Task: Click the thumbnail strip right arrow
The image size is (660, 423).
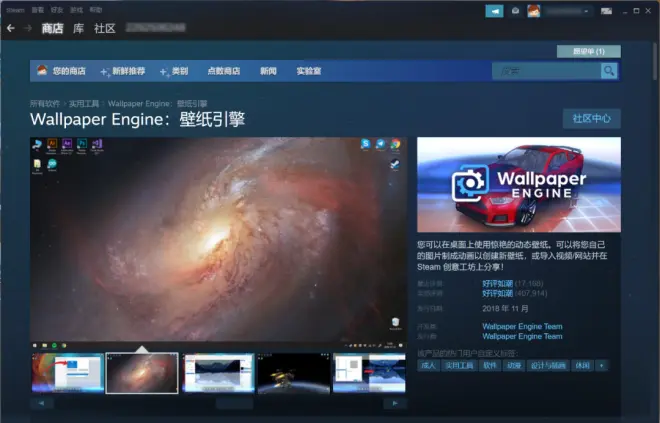Action: (x=395, y=403)
